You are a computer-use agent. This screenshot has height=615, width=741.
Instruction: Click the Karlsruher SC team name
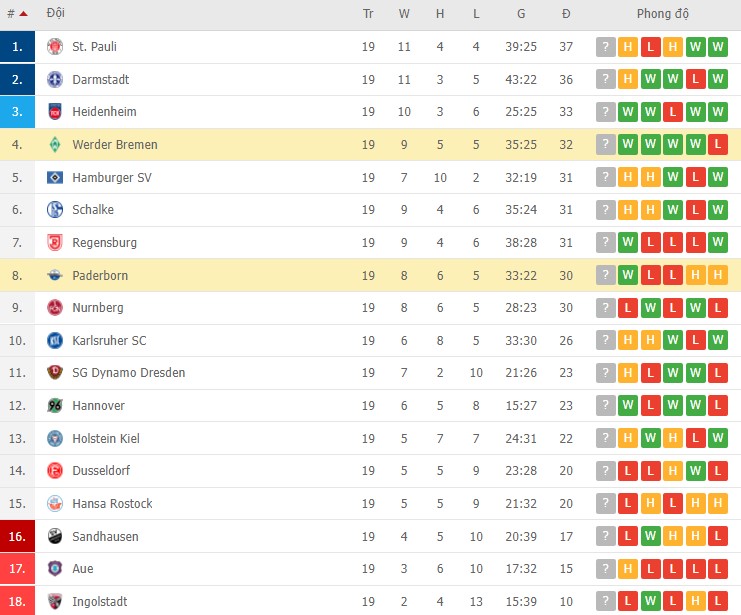click(109, 341)
